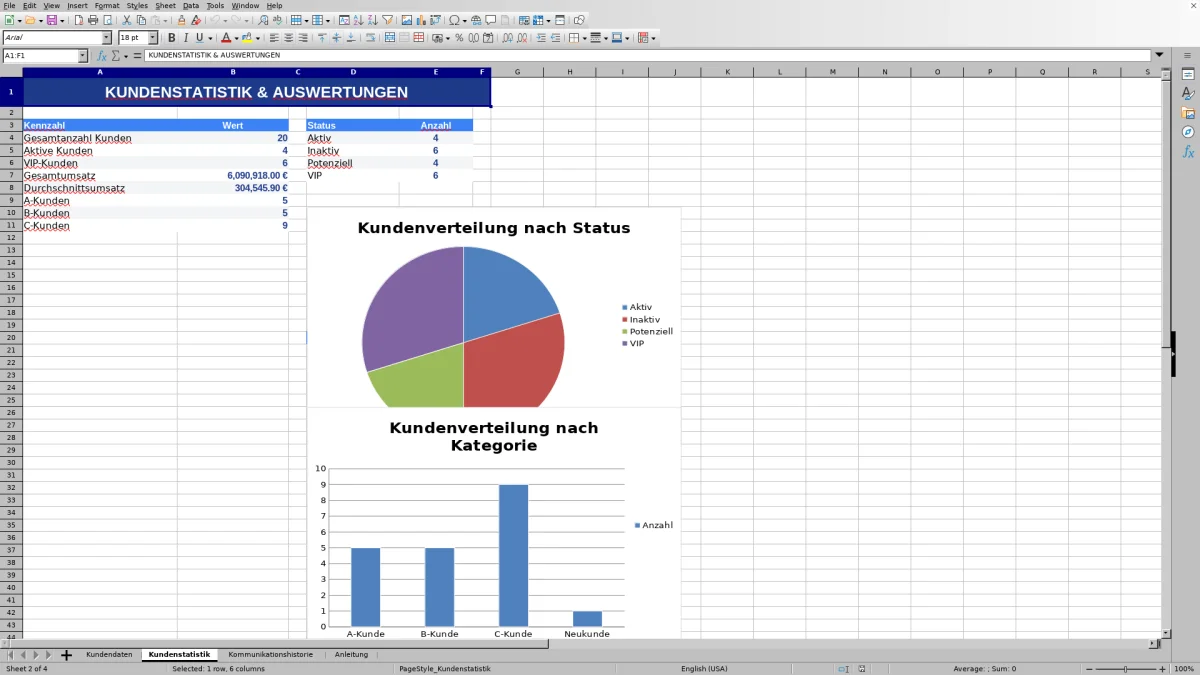The width and height of the screenshot is (1200, 675).
Task: Open the Insert Pivot Table tool
Action: [436, 21]
